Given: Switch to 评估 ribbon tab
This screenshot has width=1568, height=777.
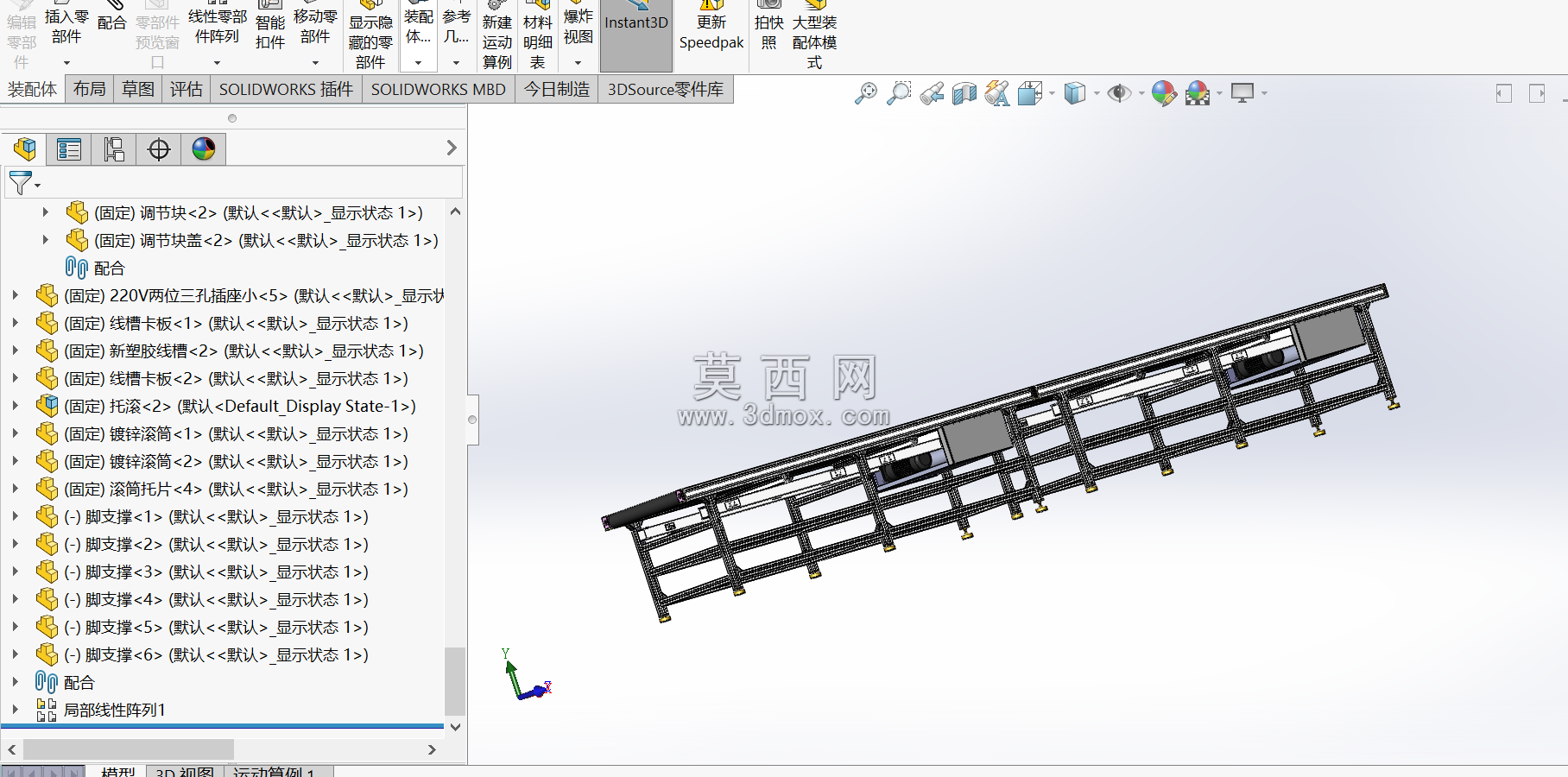Looking at the screenshot, I should coord(186,89).
